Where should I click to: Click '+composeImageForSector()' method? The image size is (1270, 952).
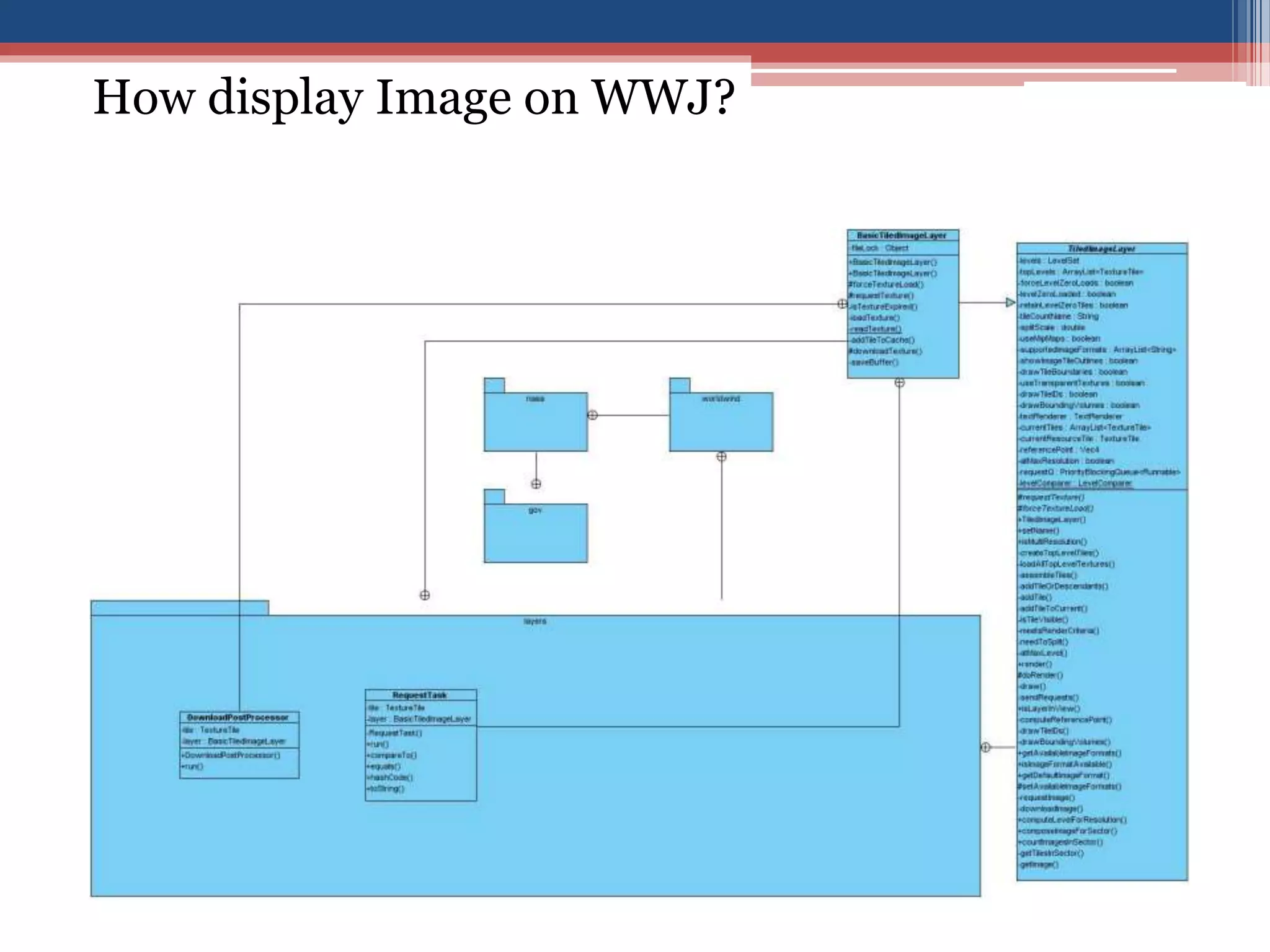(1067, 831)
